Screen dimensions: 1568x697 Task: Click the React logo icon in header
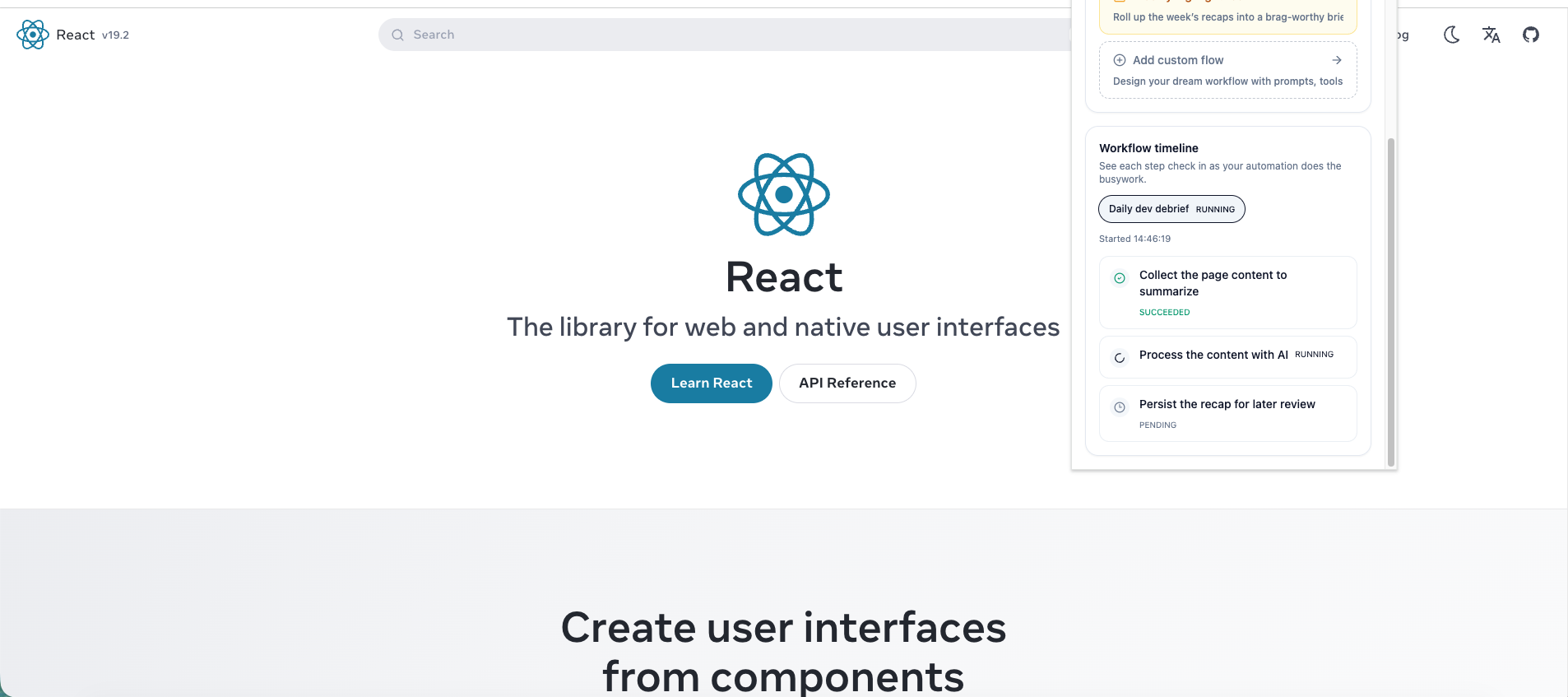tap(33, 35)
